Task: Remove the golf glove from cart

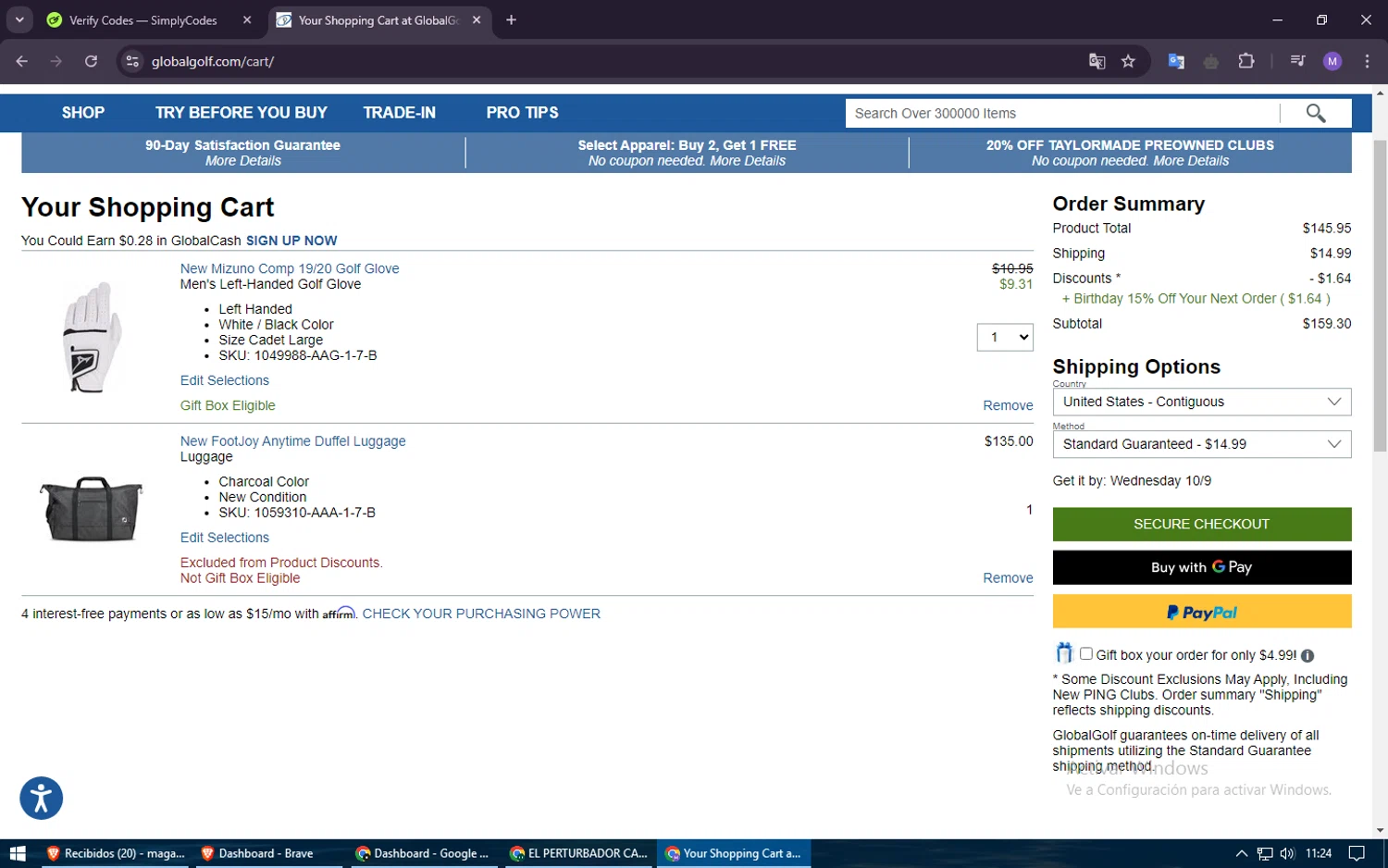Action: pyautogui.click(x=1008, y=405)
